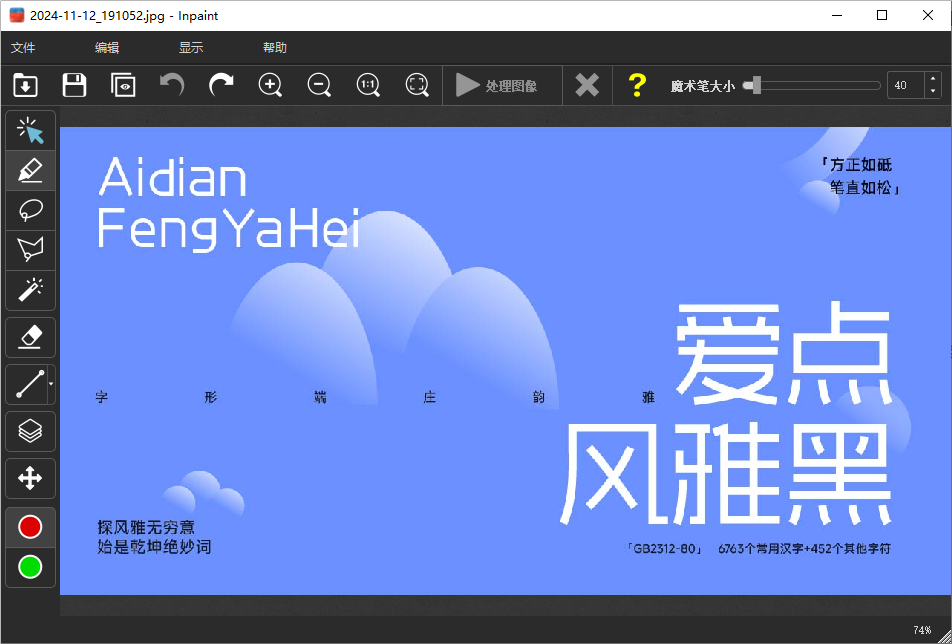Select the guide line tool
This screenshot has width=952, height=644.
tap(26, 384)
